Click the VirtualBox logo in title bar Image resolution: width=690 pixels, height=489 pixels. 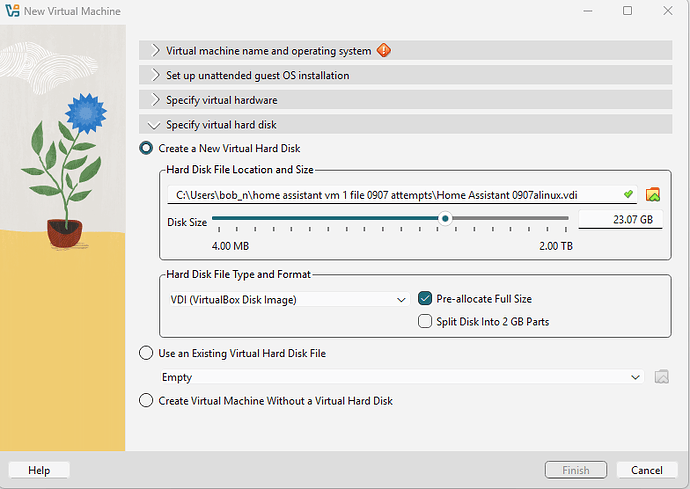12,11
